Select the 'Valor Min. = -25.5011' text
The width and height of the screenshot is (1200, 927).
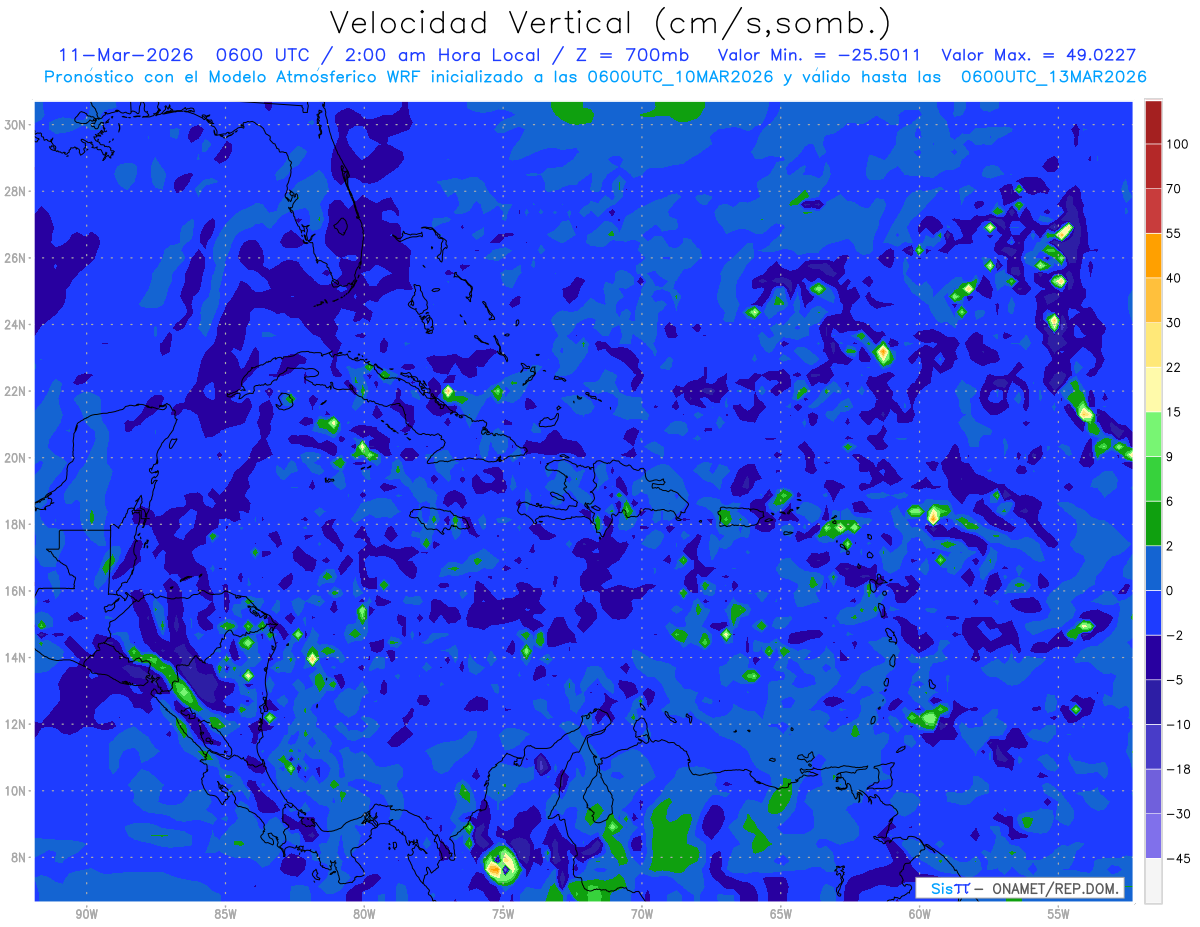click(820, 55)
